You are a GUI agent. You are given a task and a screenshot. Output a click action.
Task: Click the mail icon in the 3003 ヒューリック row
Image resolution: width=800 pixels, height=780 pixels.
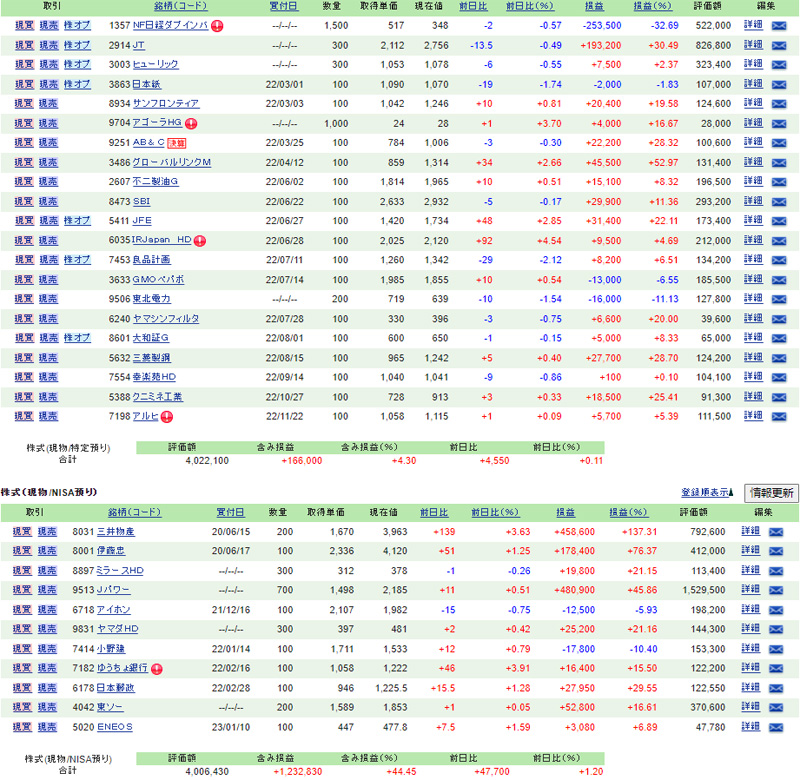click(779, 65)
